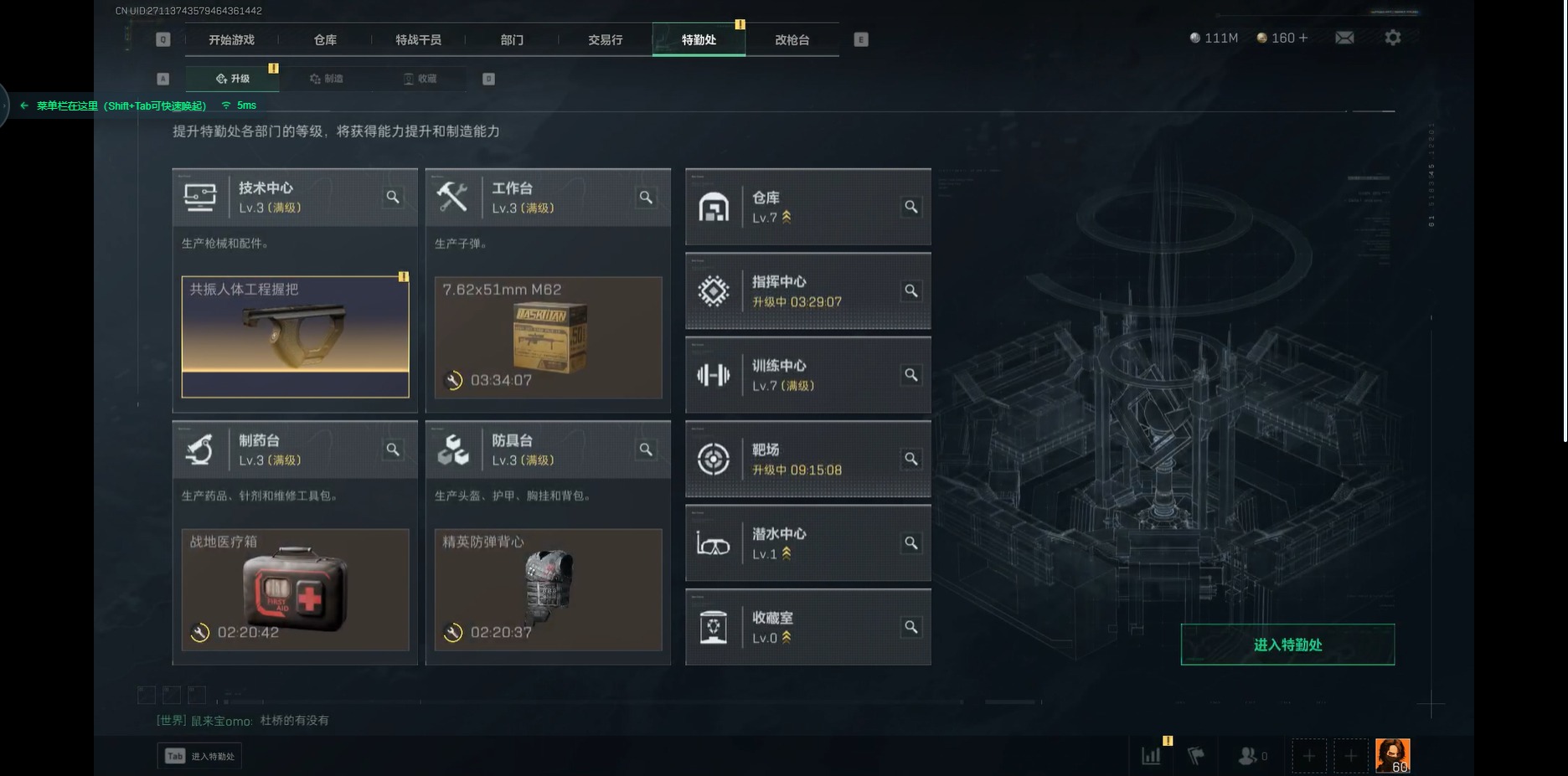The image size is (1568, 776).
Task: Open the stats chart icon at bottom
Action: [1152, 755]
